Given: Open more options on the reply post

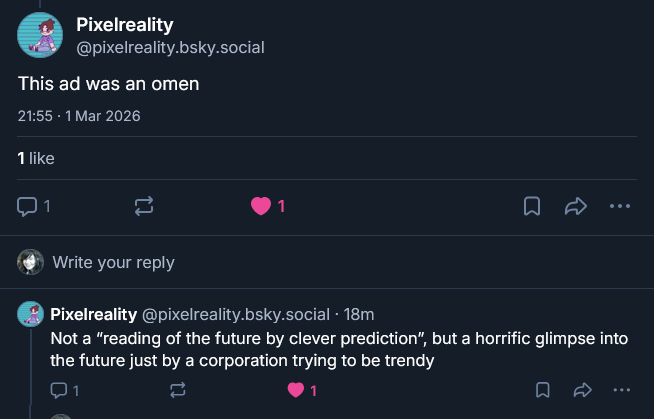Looking at the screenshot, I should coord(622,390).
